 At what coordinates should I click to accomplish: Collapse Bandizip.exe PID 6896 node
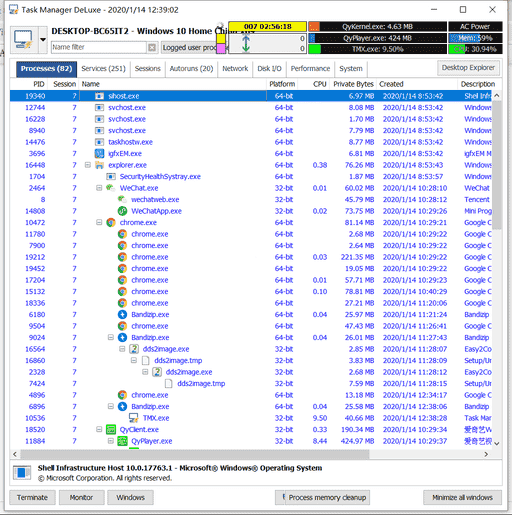(x=111, y=406)
